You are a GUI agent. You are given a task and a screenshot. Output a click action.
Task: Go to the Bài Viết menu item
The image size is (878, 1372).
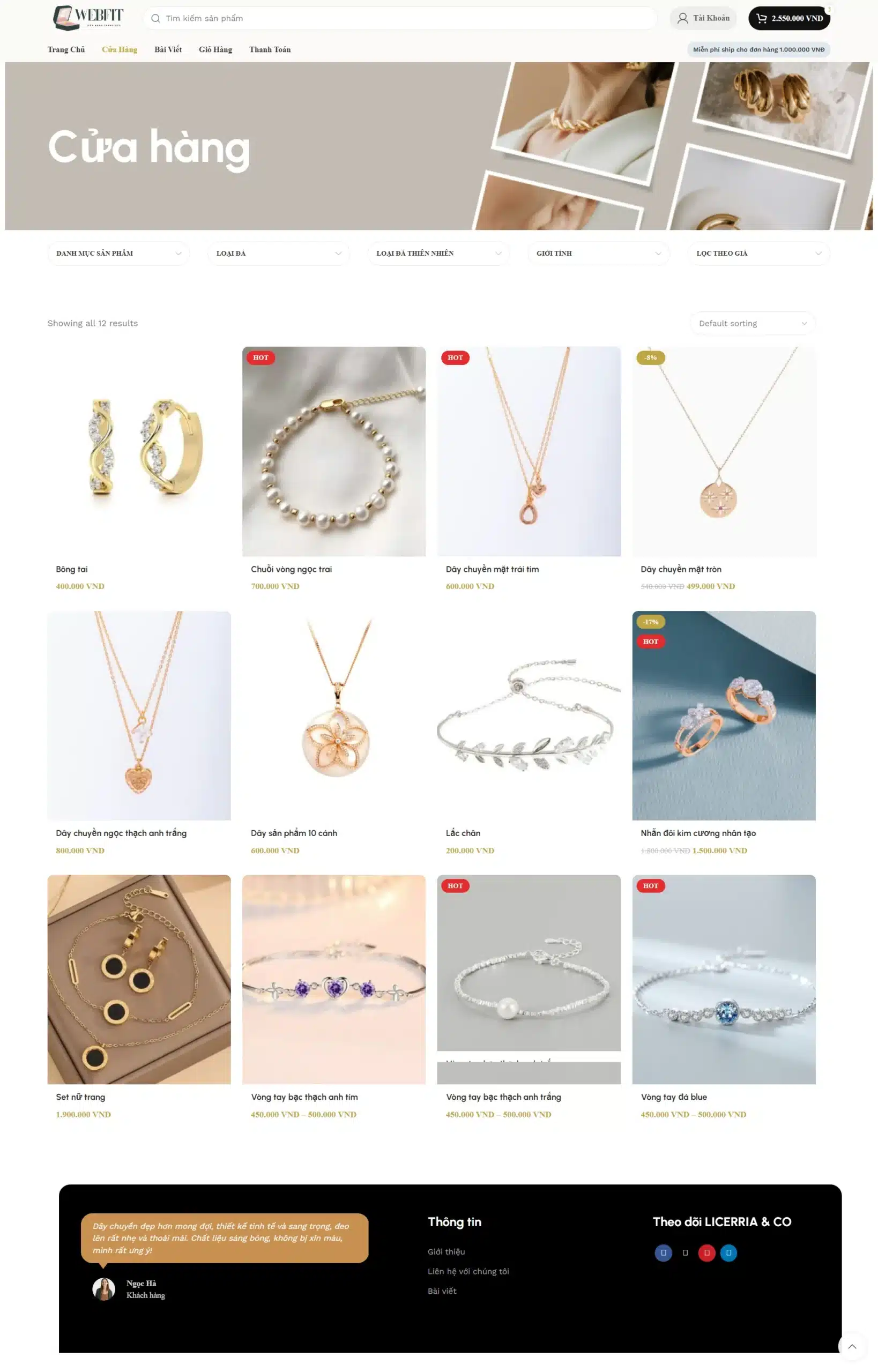[168, 50]
